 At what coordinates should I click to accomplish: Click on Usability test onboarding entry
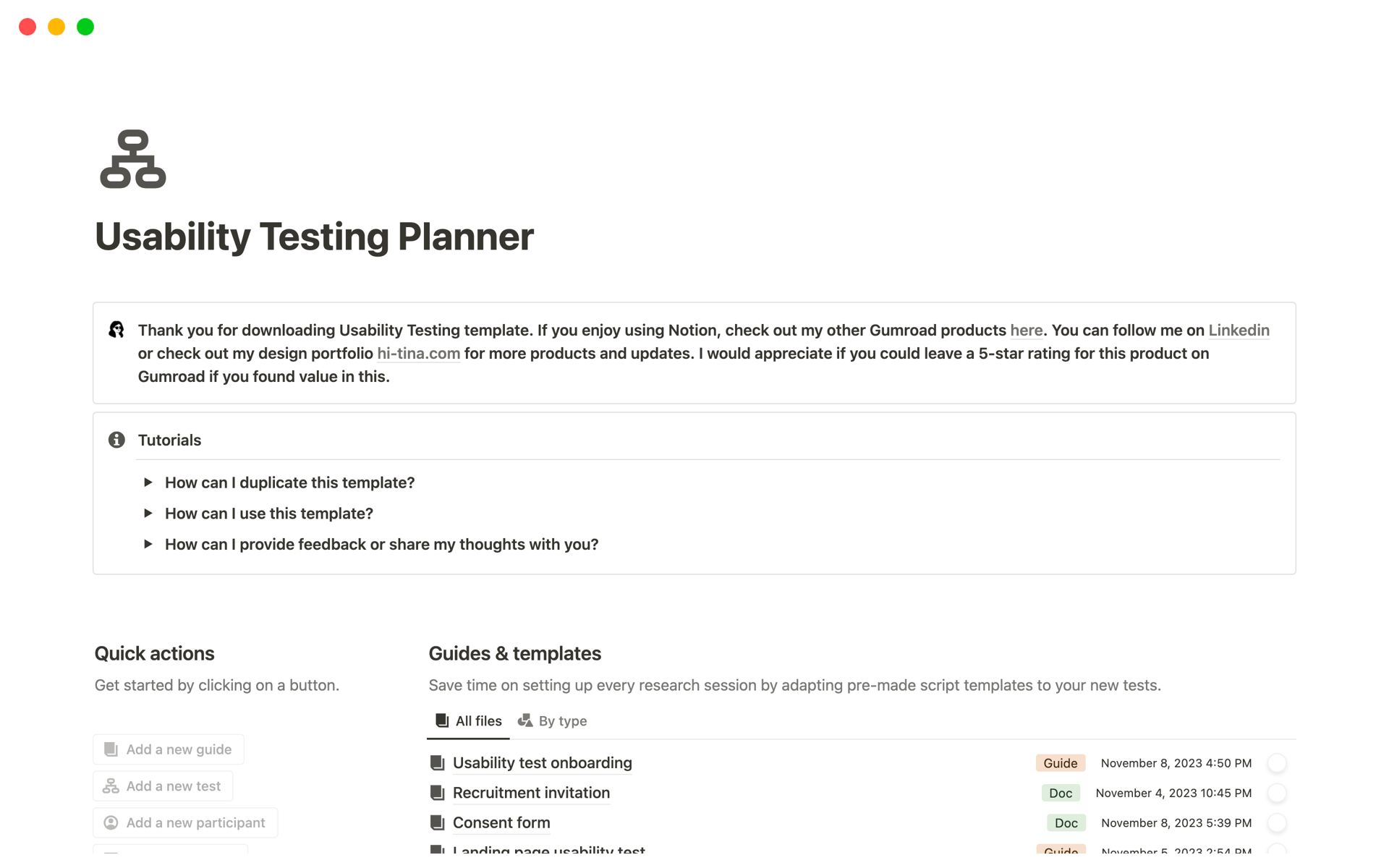tap(542, 762)
